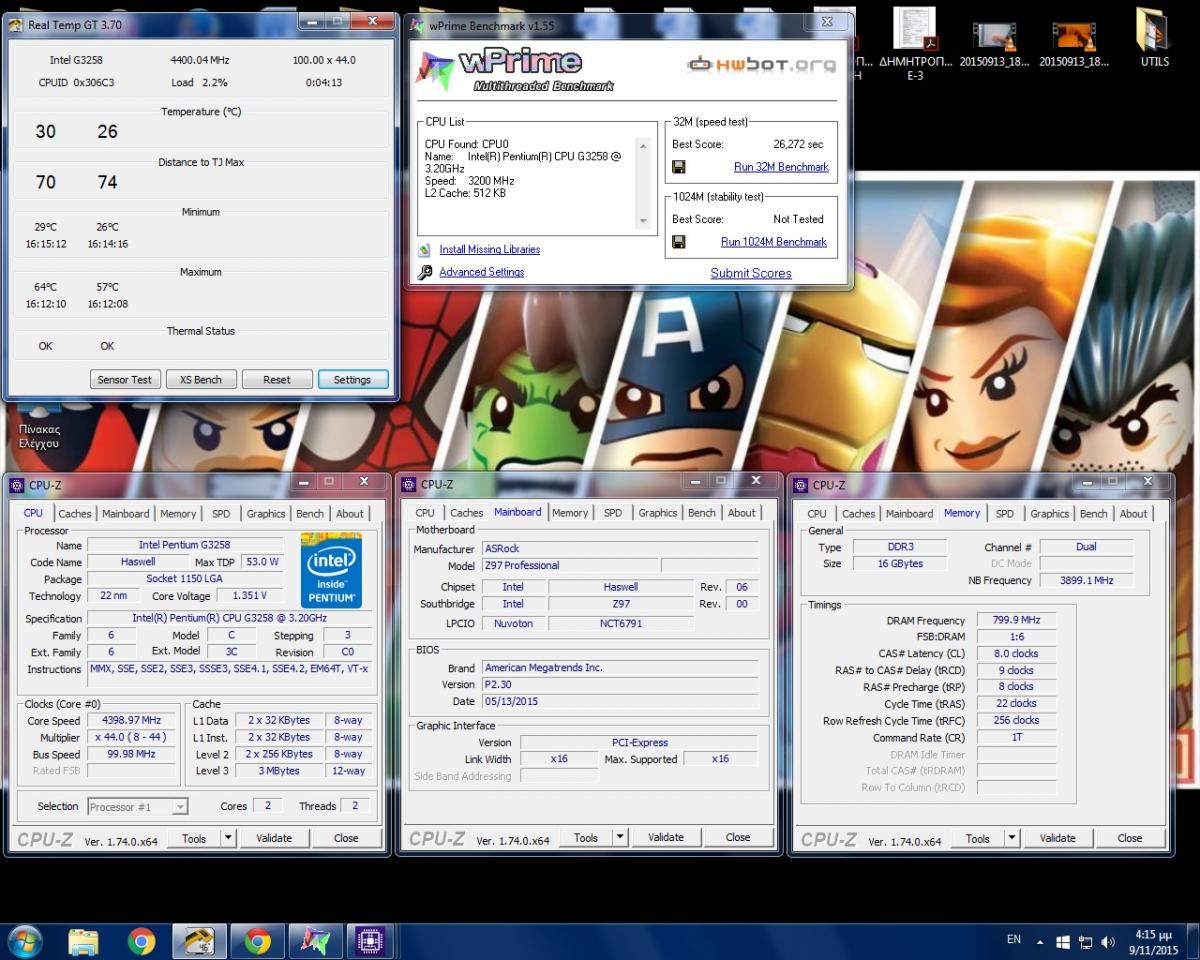Image resolution: width=1200 pixels, height=960 pixels.
Task: Click the Sensor Test button in Real Temp
Action: [125, 379]
